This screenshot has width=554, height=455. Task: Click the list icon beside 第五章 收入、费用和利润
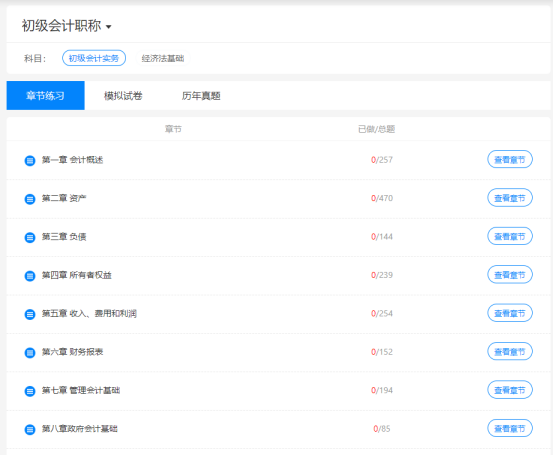pos(30,314)
